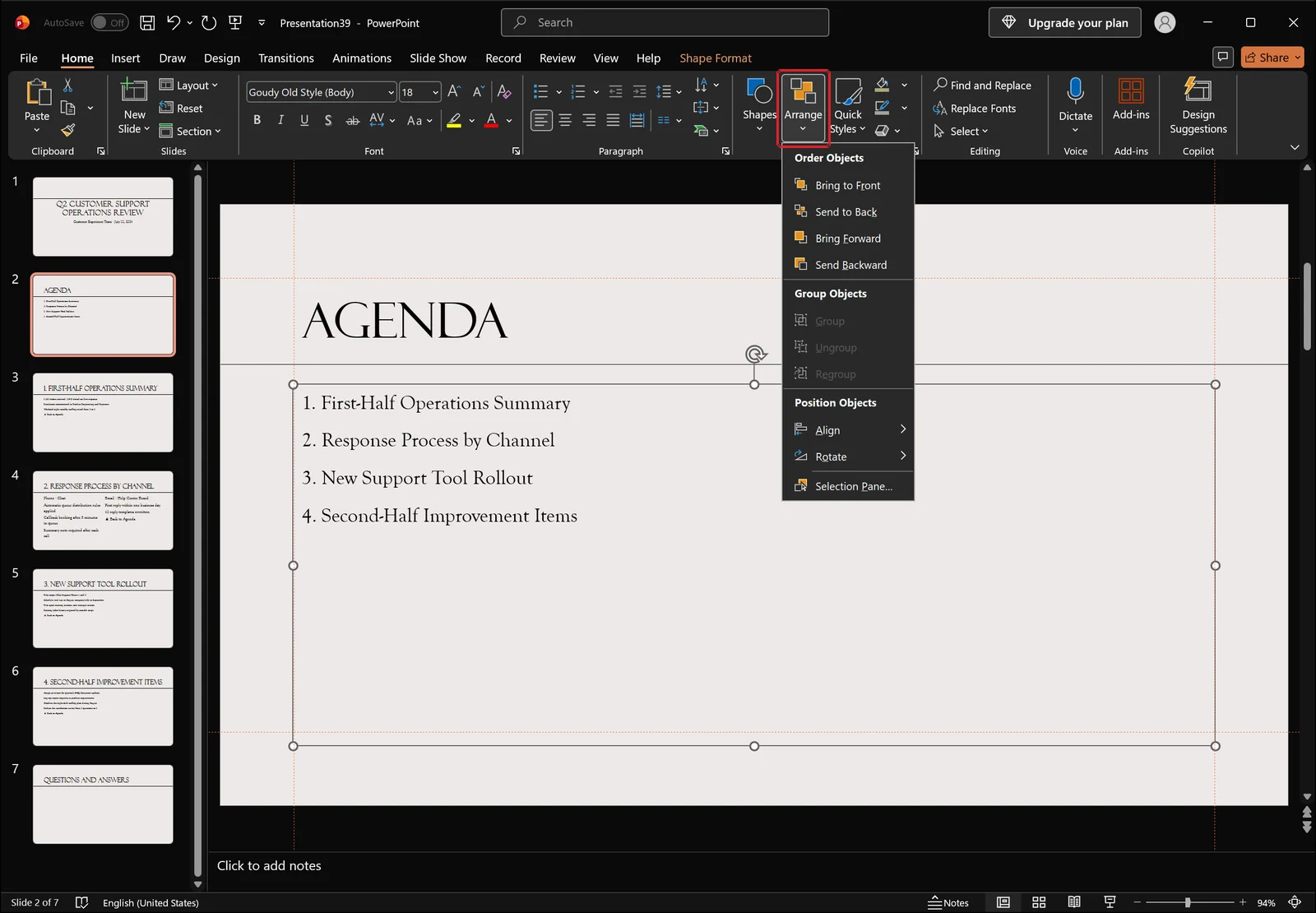1316x913 pixels.
Task: Toggle Strikethrough formatting
Action: click(352, 120)
